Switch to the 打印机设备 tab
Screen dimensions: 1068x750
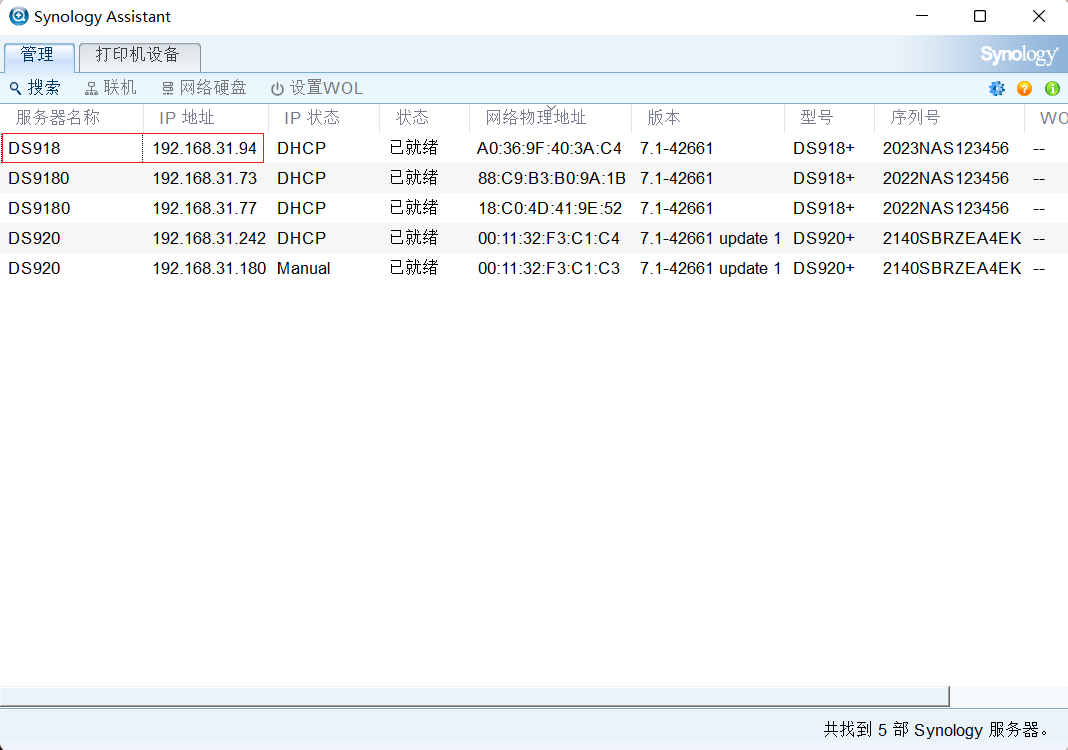[x=138, y=55]
